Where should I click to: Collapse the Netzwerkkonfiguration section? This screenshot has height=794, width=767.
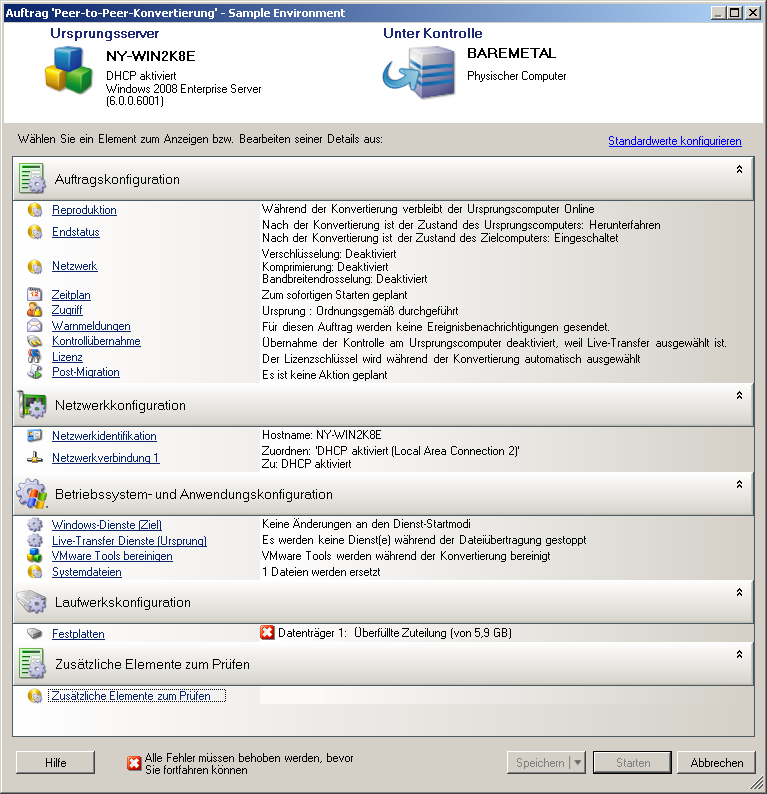coord(739,396)
